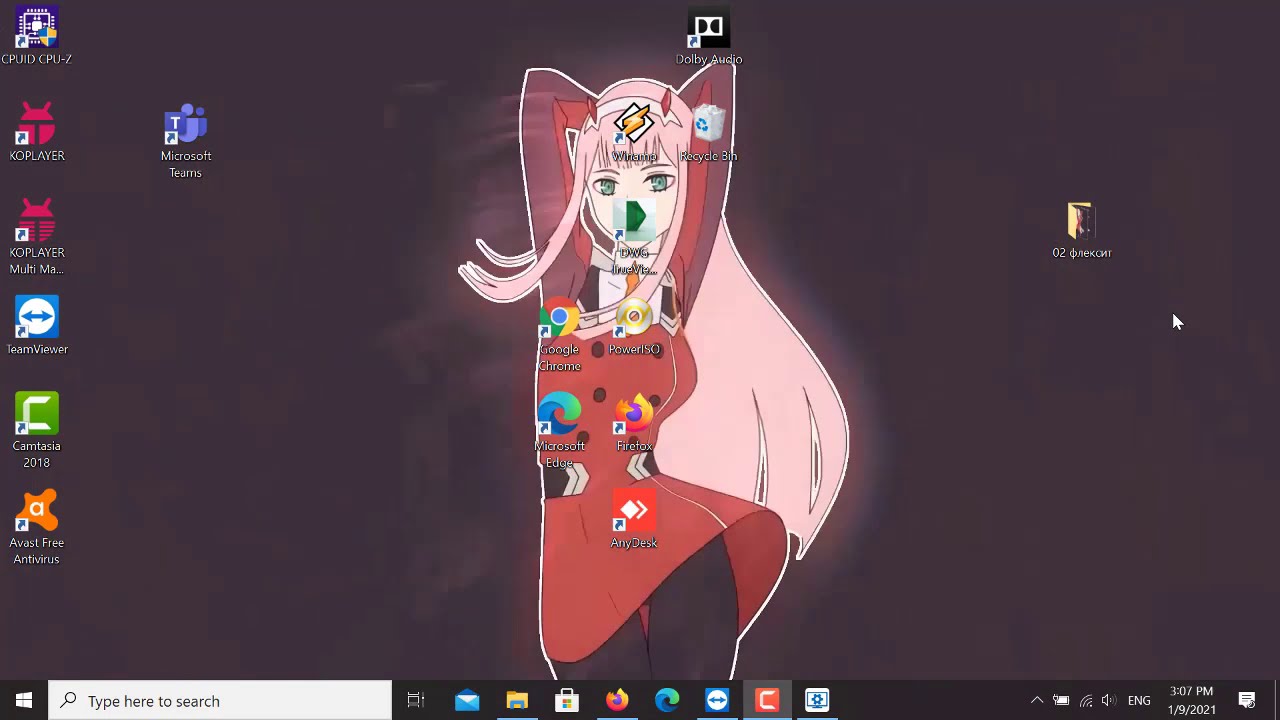Select the Winamp desktop shortcut

coord(634,132)
